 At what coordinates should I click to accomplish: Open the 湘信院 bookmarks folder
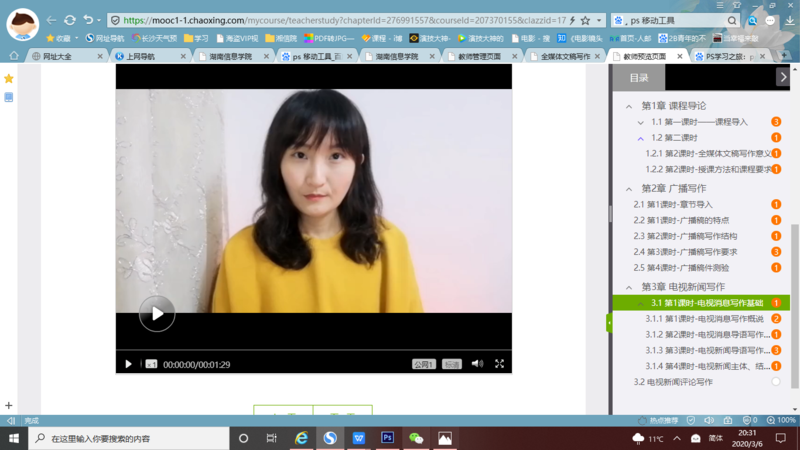281,38
